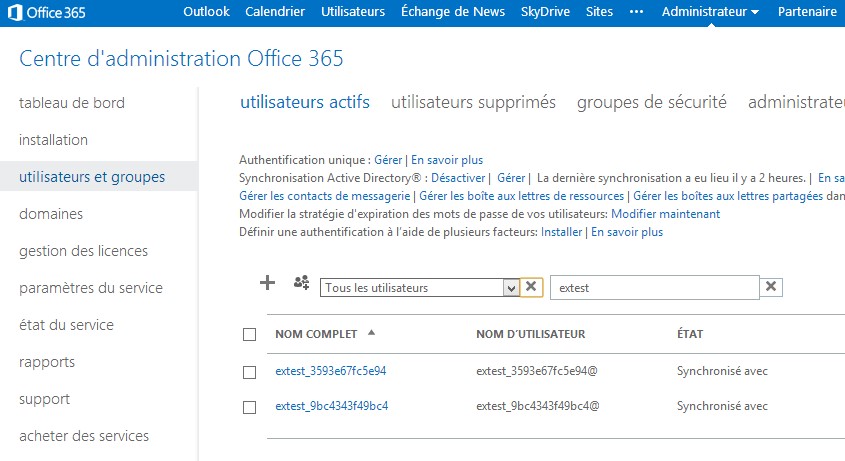Click the Office 365 logo
This screenshot has width=845, height=461.
[47, 12]
